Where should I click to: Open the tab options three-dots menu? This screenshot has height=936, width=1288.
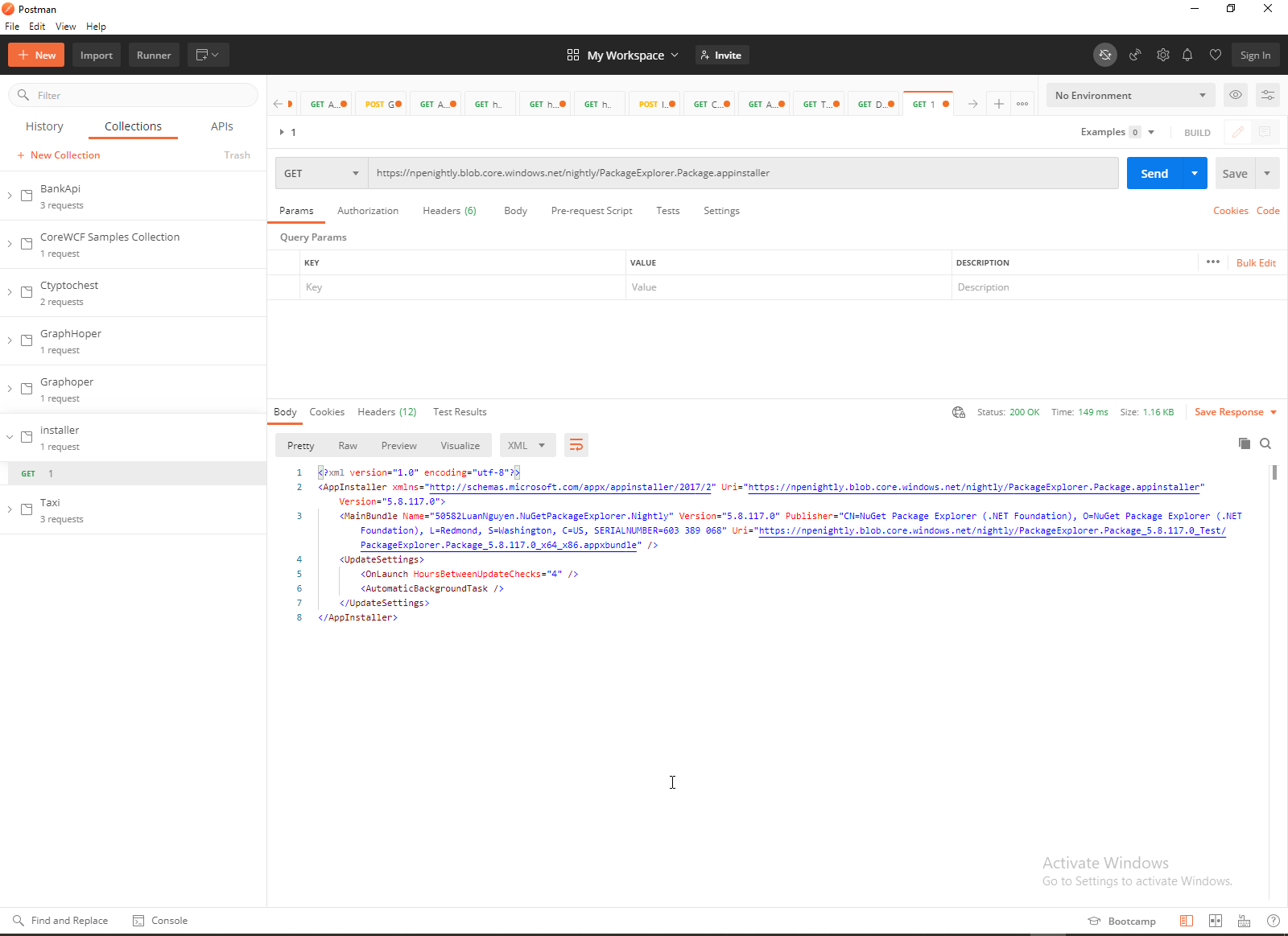(x=1022, y=104)
